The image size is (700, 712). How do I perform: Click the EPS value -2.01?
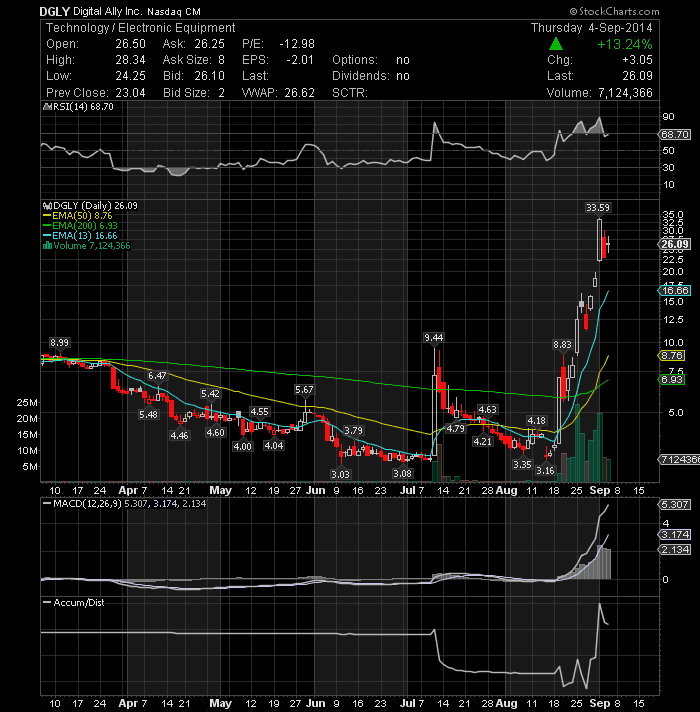(x=300, y=59)
